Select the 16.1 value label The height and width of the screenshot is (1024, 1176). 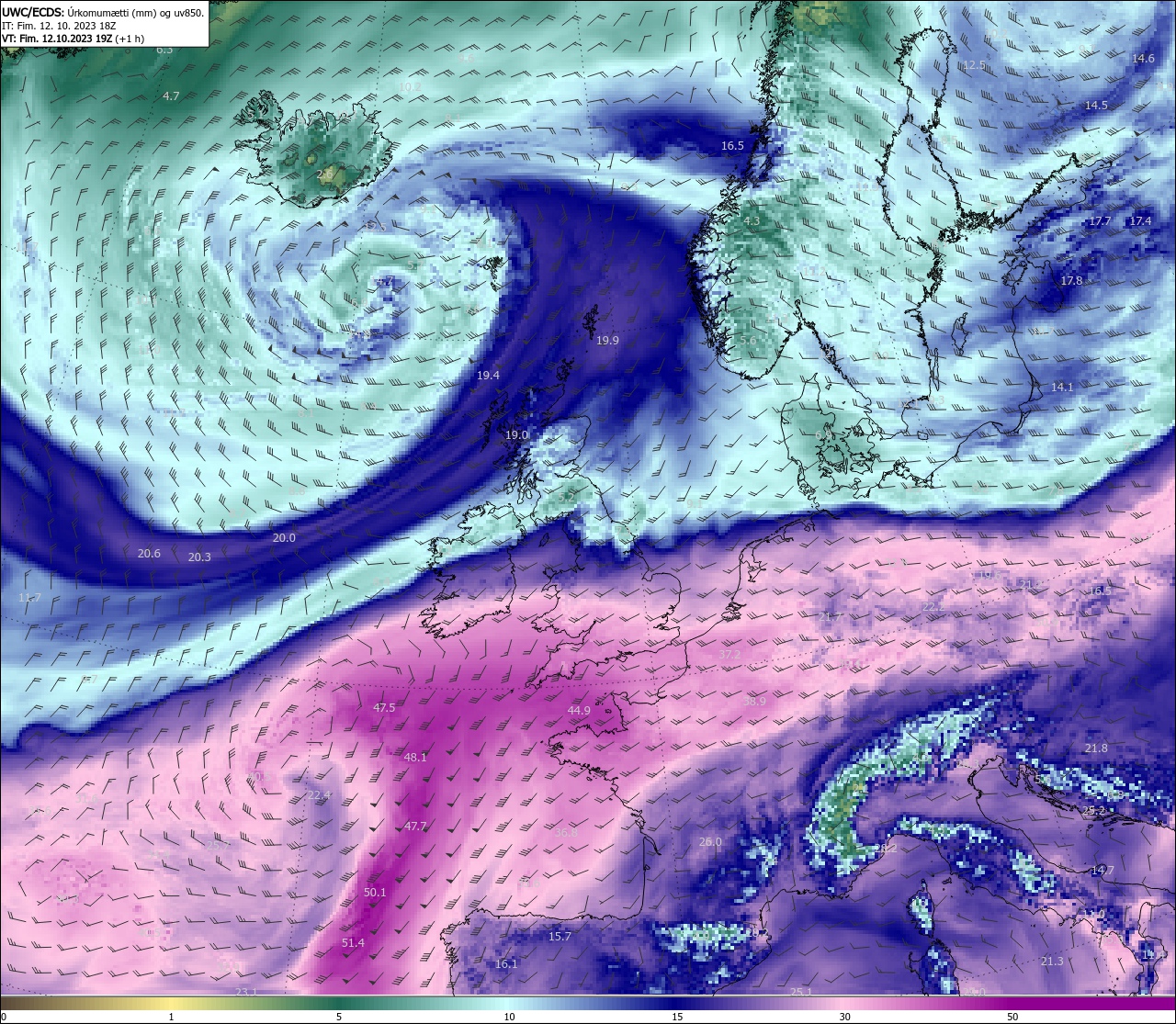point(506,964)
